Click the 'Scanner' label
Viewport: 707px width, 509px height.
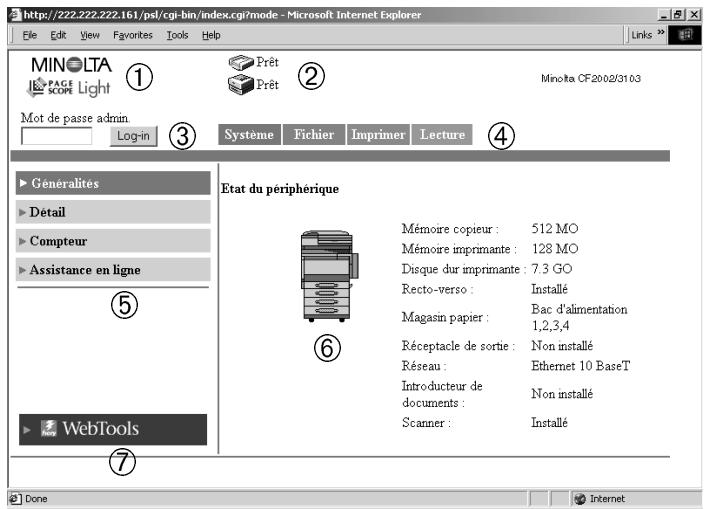point(426,423)
